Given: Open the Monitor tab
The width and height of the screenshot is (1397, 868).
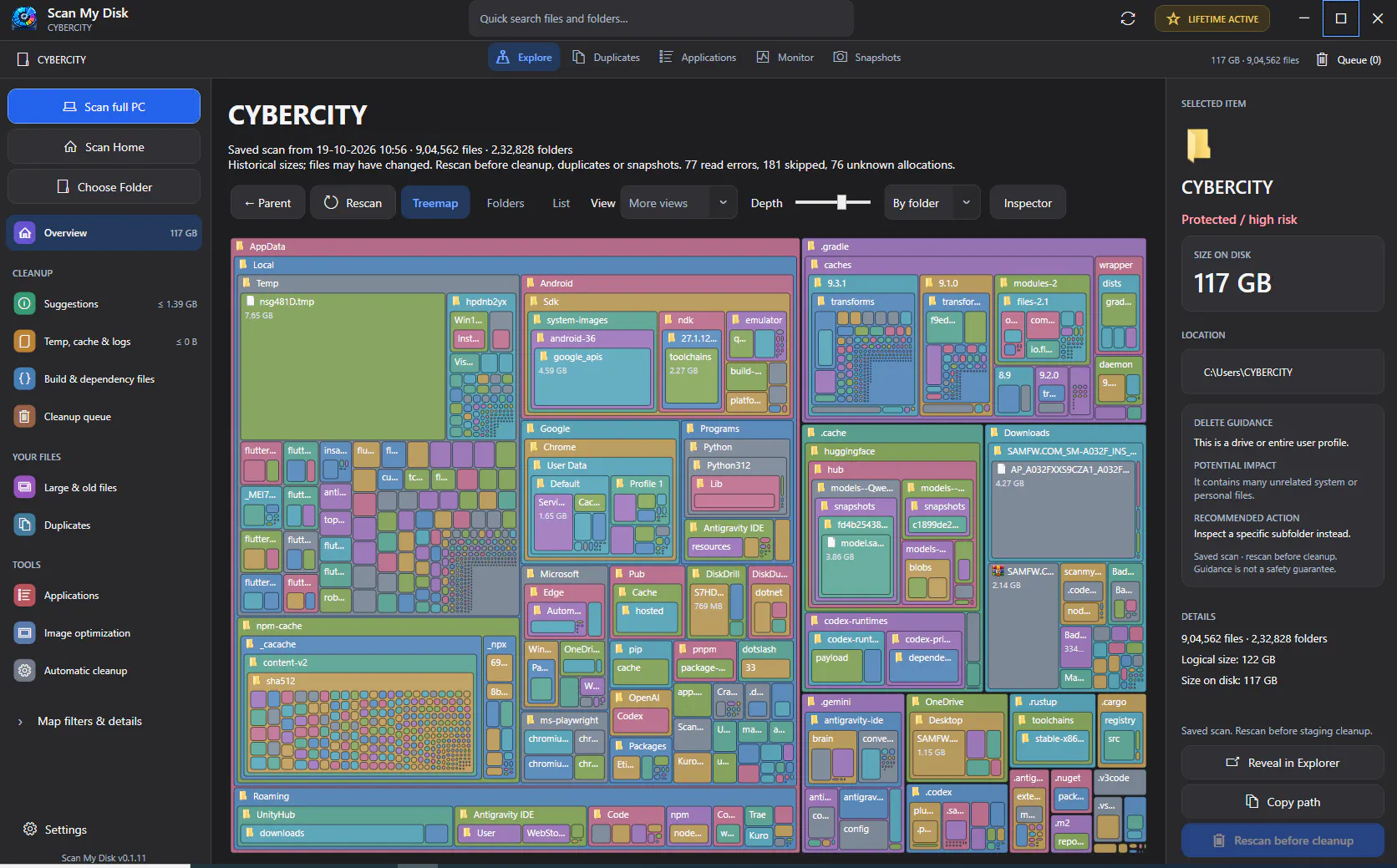Looking at the screenshot, I should click(785, 58).
